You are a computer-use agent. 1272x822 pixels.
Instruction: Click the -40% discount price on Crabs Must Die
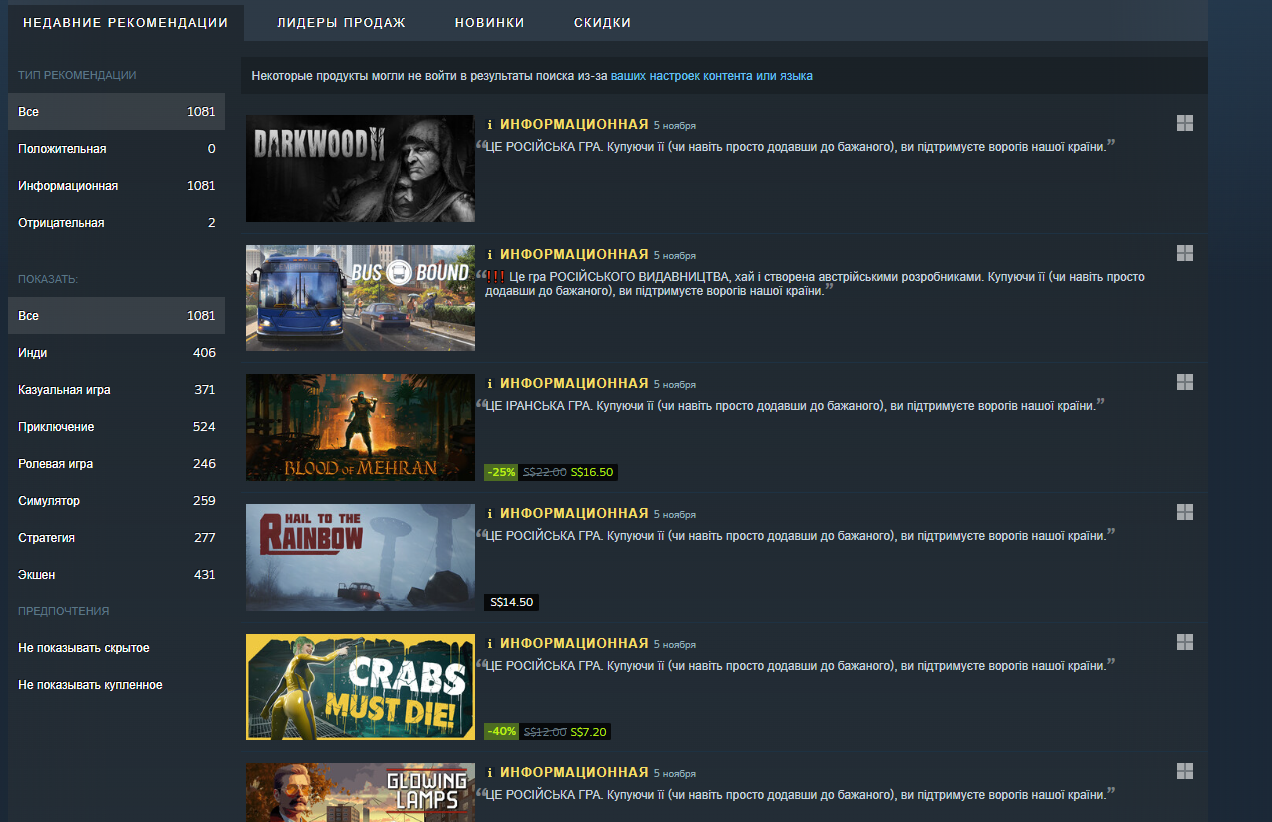pyautogui.click(x=547, y=732)
